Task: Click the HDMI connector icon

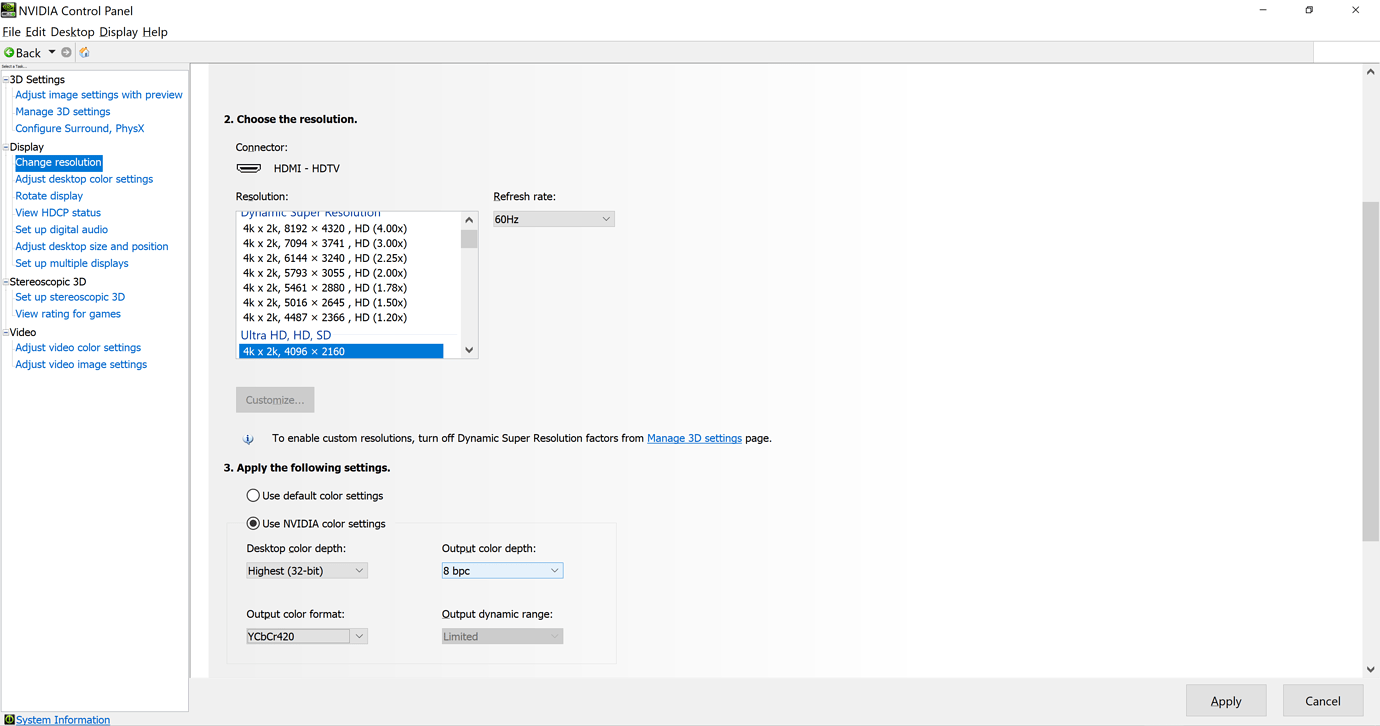Action: 249,168
